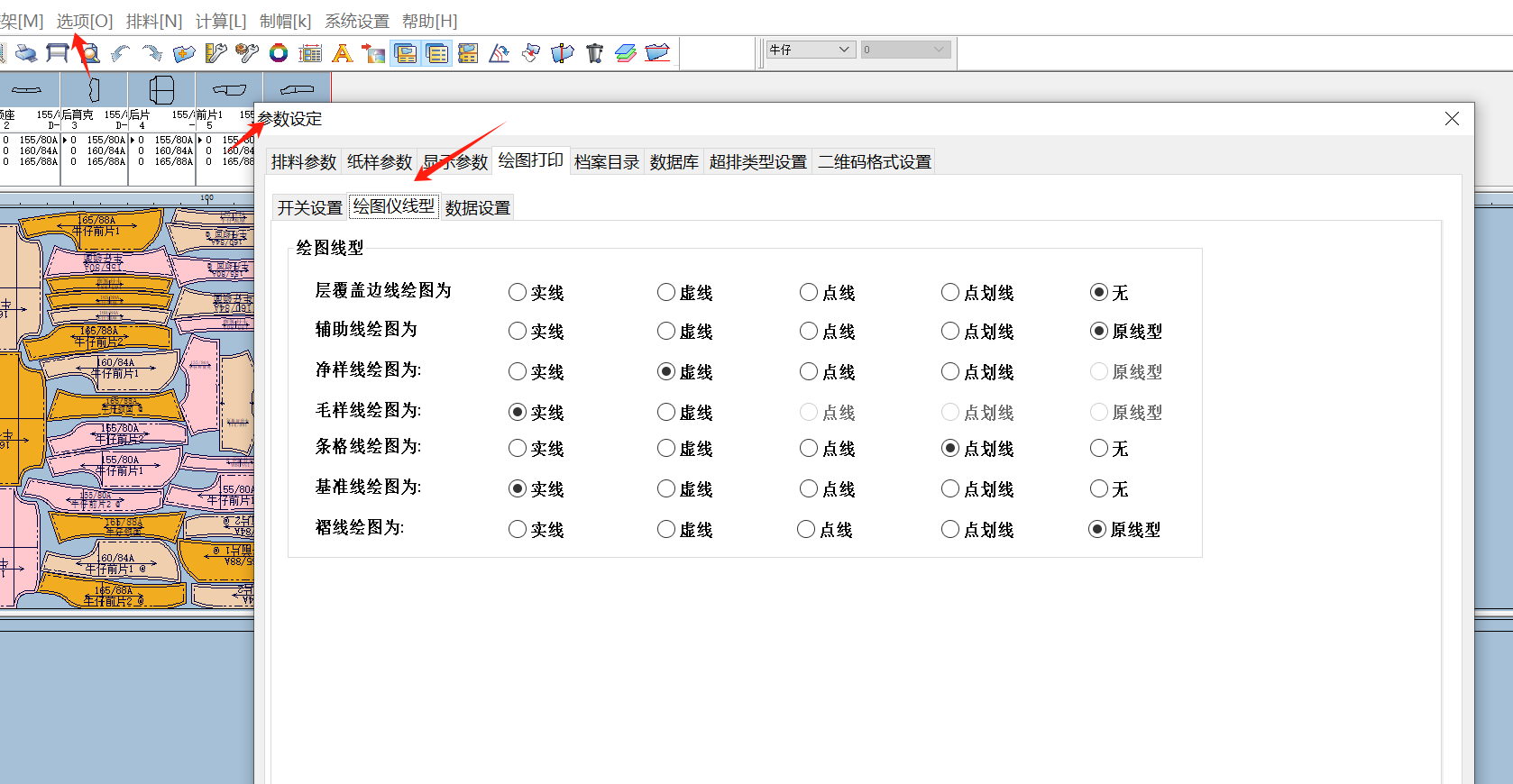The image size is (1513, 784).
Task: Click the stacked green layers icon
Action: (626, 54)
